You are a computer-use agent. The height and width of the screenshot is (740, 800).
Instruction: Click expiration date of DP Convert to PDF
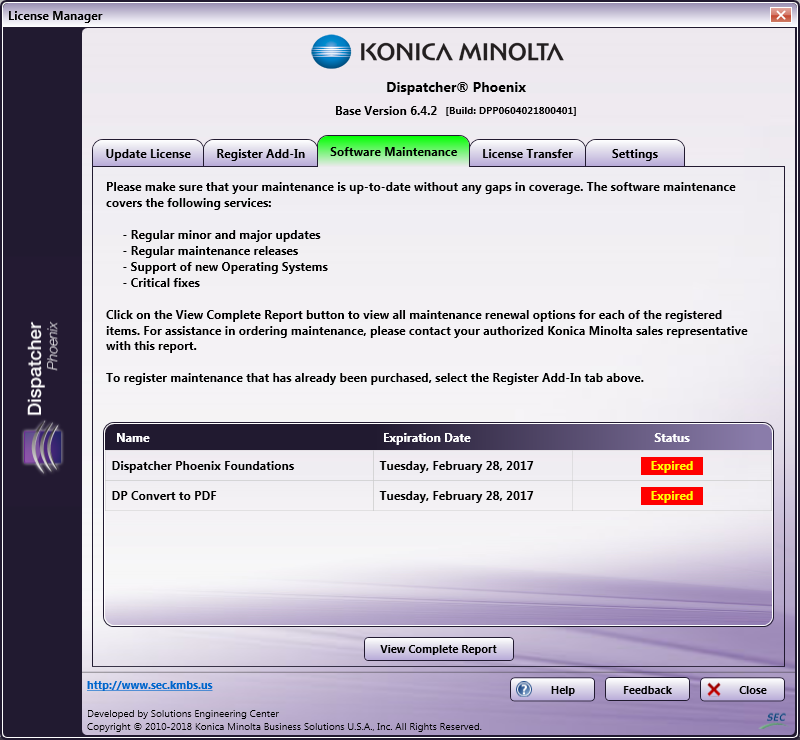[456, 496]
